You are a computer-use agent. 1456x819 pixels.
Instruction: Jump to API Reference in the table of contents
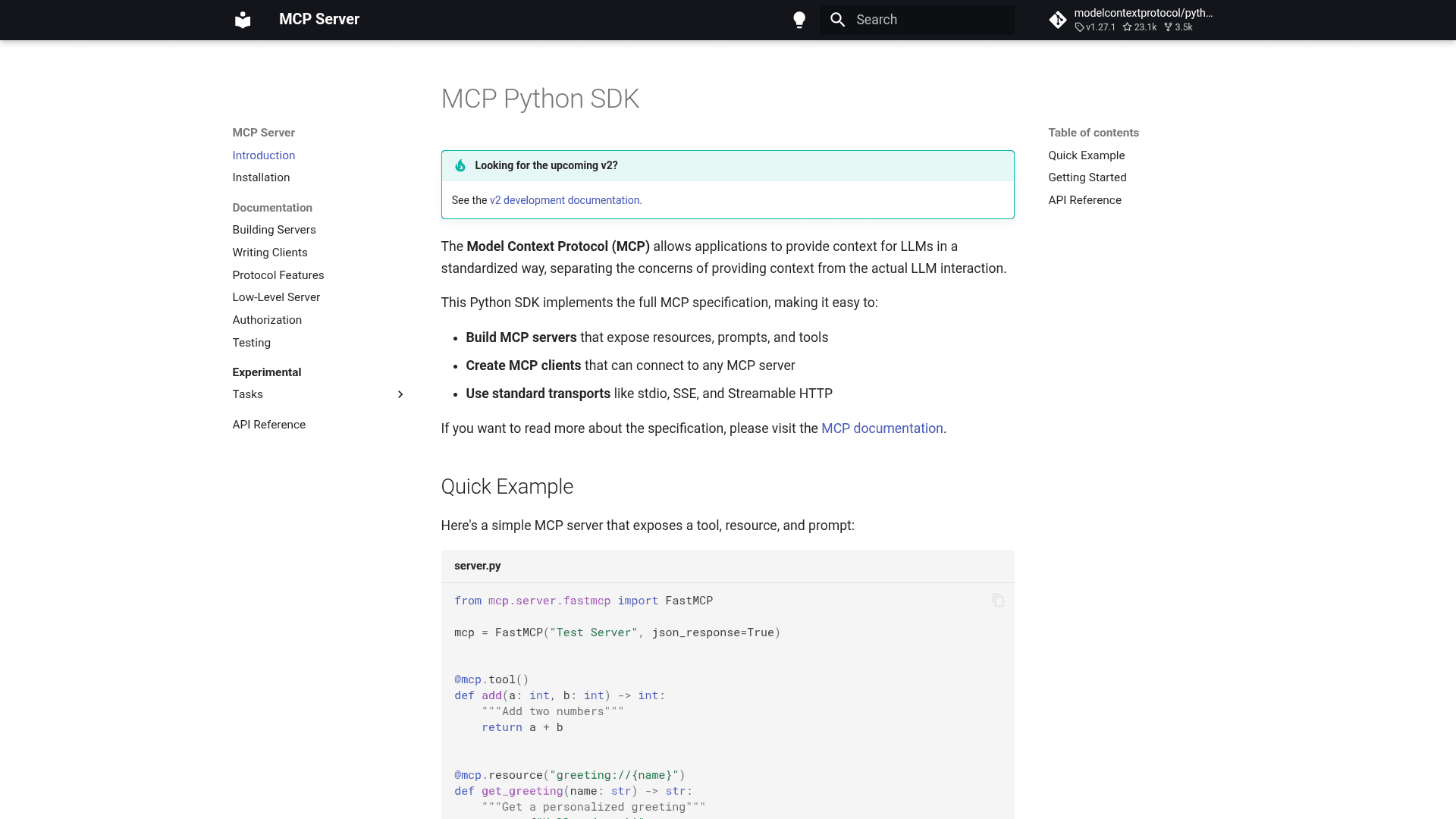coord(1084,200)
